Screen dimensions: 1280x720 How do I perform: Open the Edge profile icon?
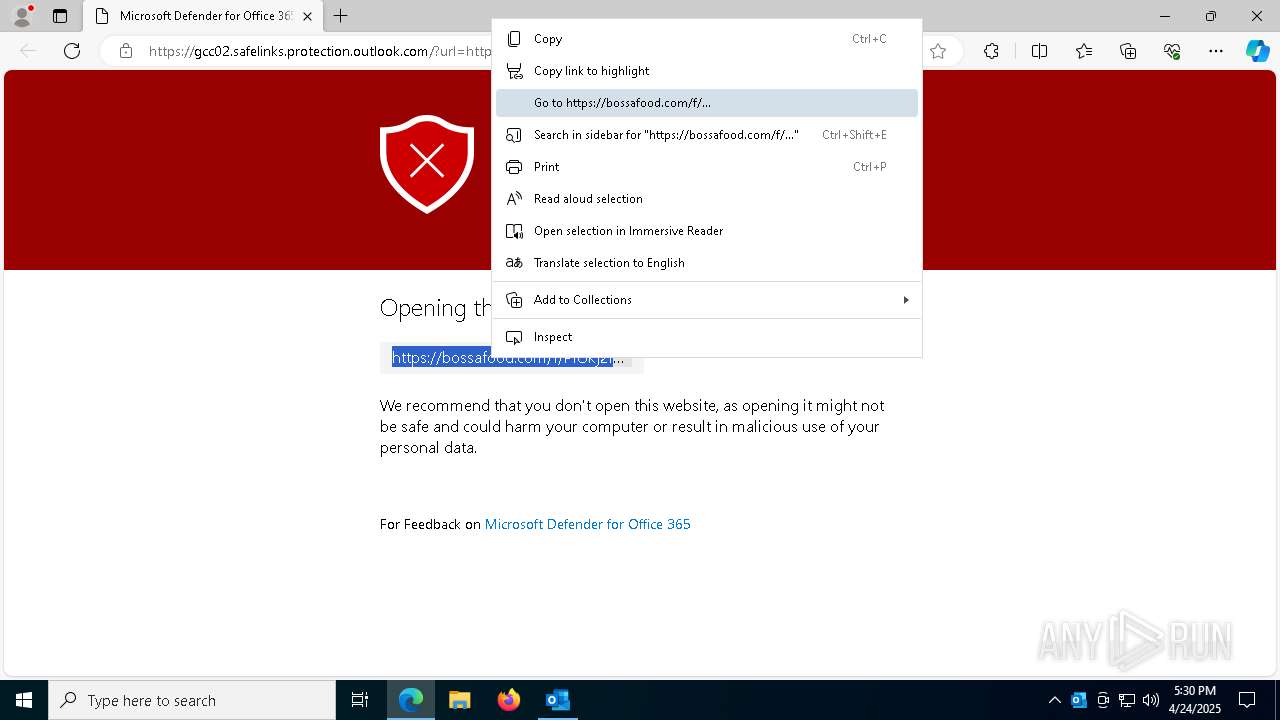pos(22,16)
